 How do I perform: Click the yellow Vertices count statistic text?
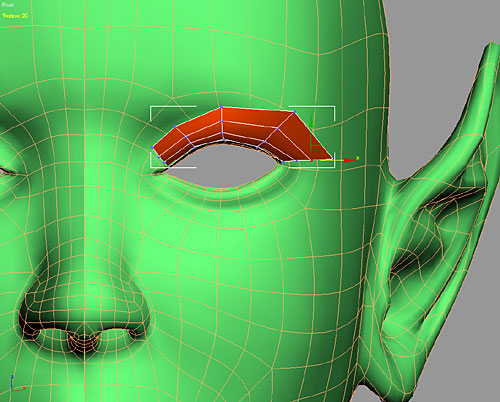pos(15,16)
